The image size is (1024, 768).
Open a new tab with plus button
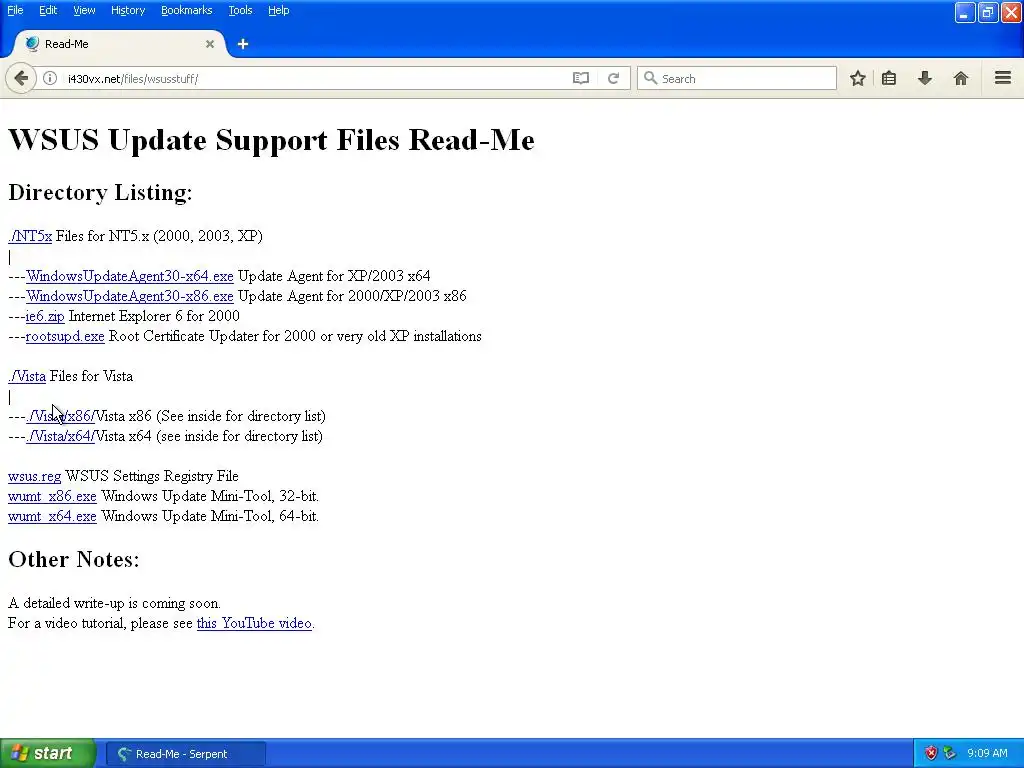click(243, 44)
